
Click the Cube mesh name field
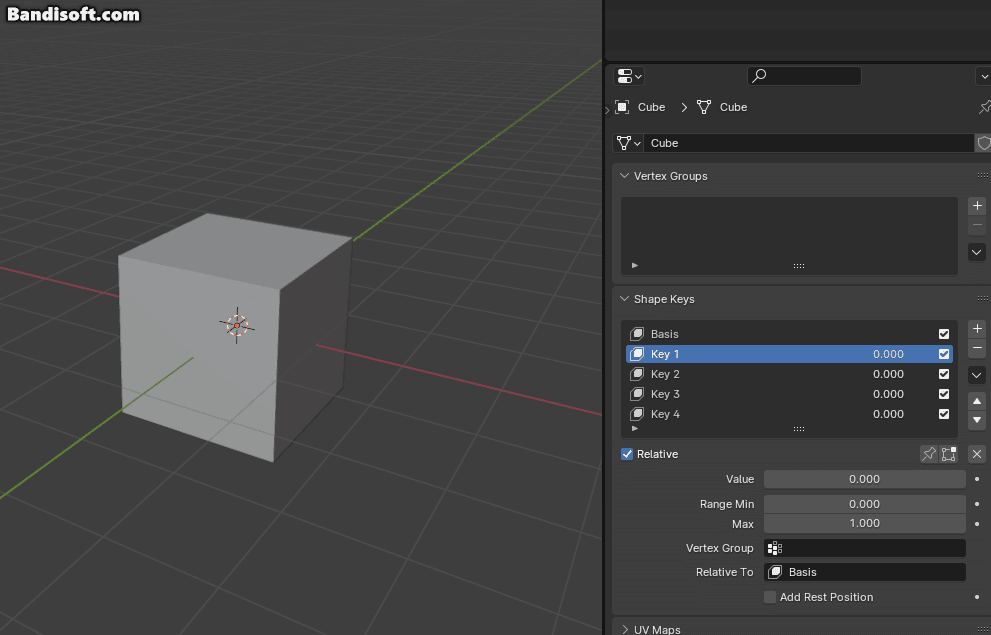click(808, 143)
